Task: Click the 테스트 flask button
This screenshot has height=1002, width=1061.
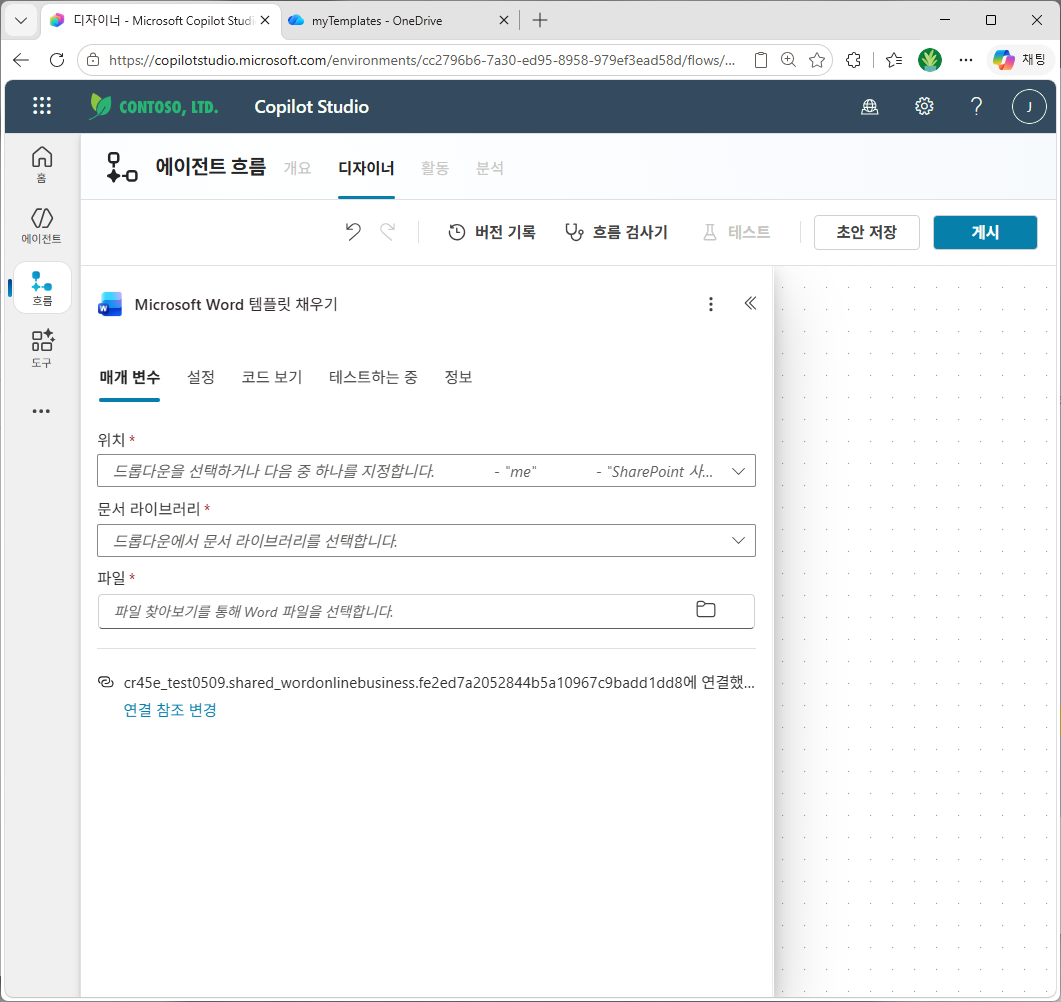Action: point(737,232)
